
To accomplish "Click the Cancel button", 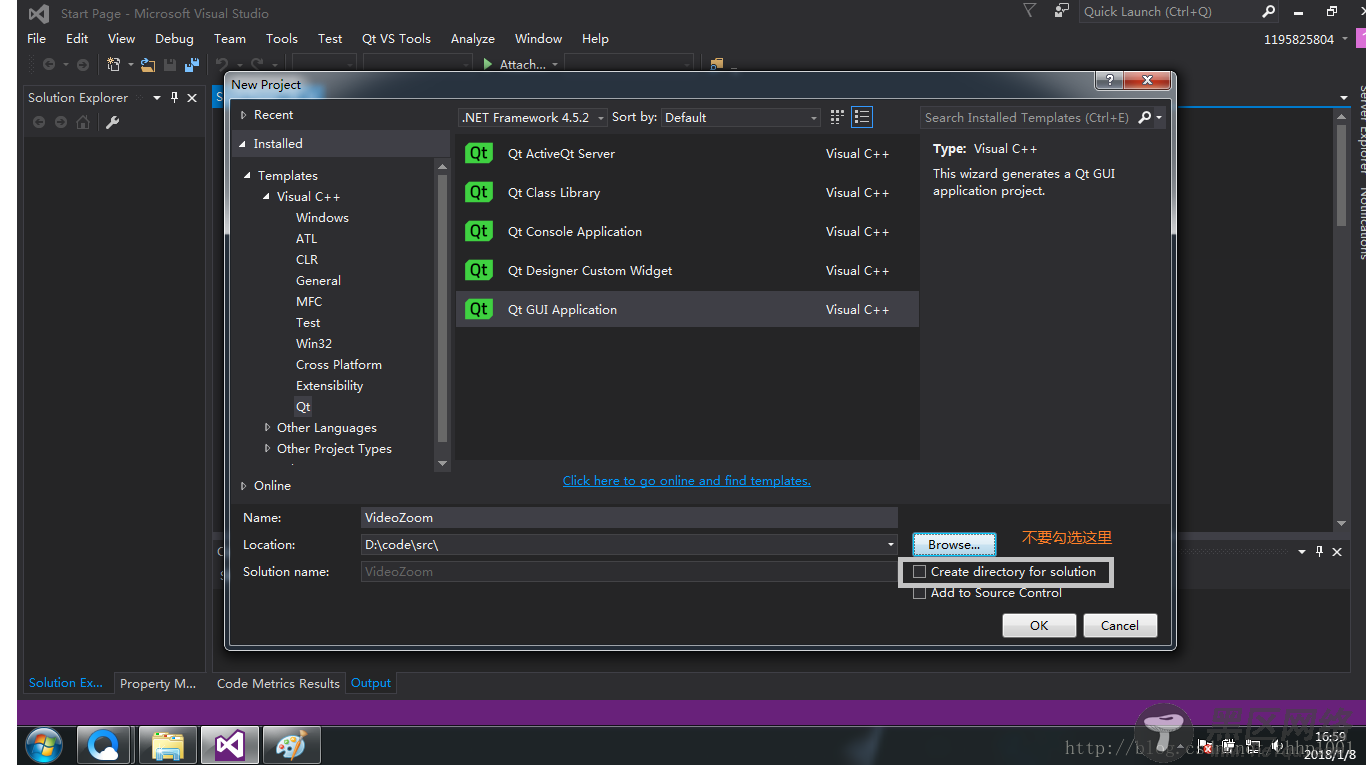I will [x=1120, y=625].
